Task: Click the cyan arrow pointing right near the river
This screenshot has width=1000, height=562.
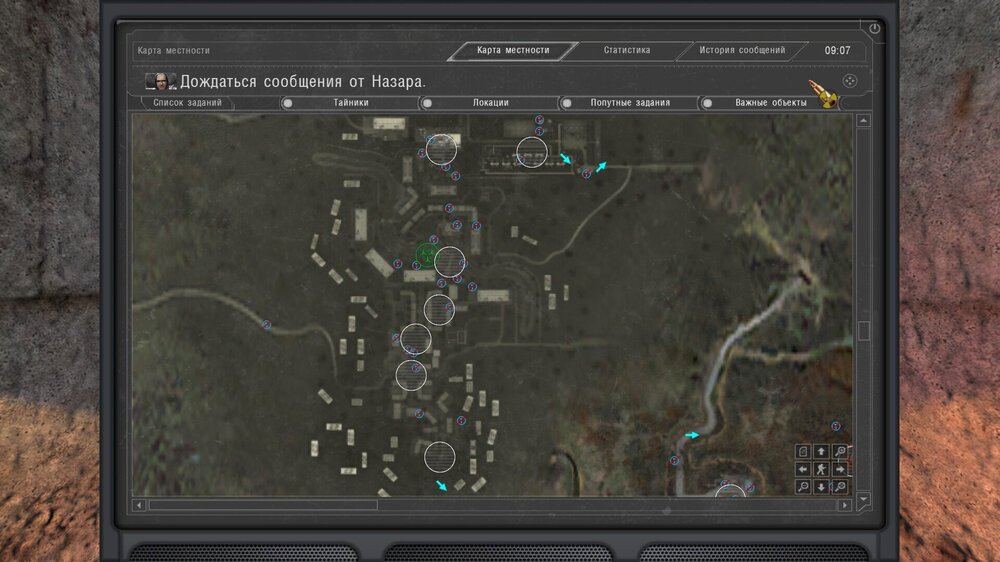Action: pyautogui.click(x=691, y=435)
